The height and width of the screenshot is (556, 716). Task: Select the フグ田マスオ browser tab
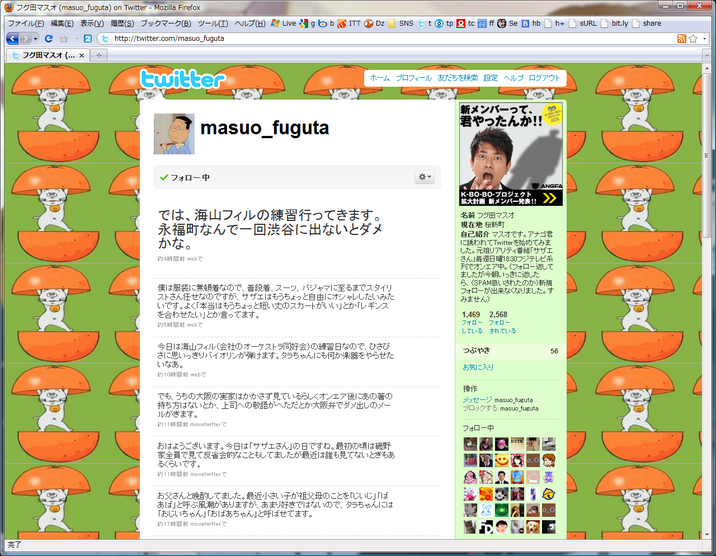(47, 55)
